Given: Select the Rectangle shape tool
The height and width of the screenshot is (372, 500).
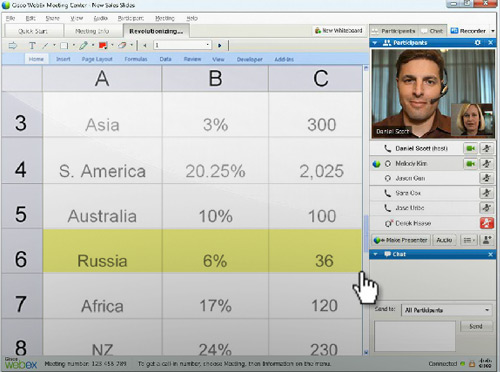Looking at the screenshot, I should pyautogui.click(x=64, y=45).
